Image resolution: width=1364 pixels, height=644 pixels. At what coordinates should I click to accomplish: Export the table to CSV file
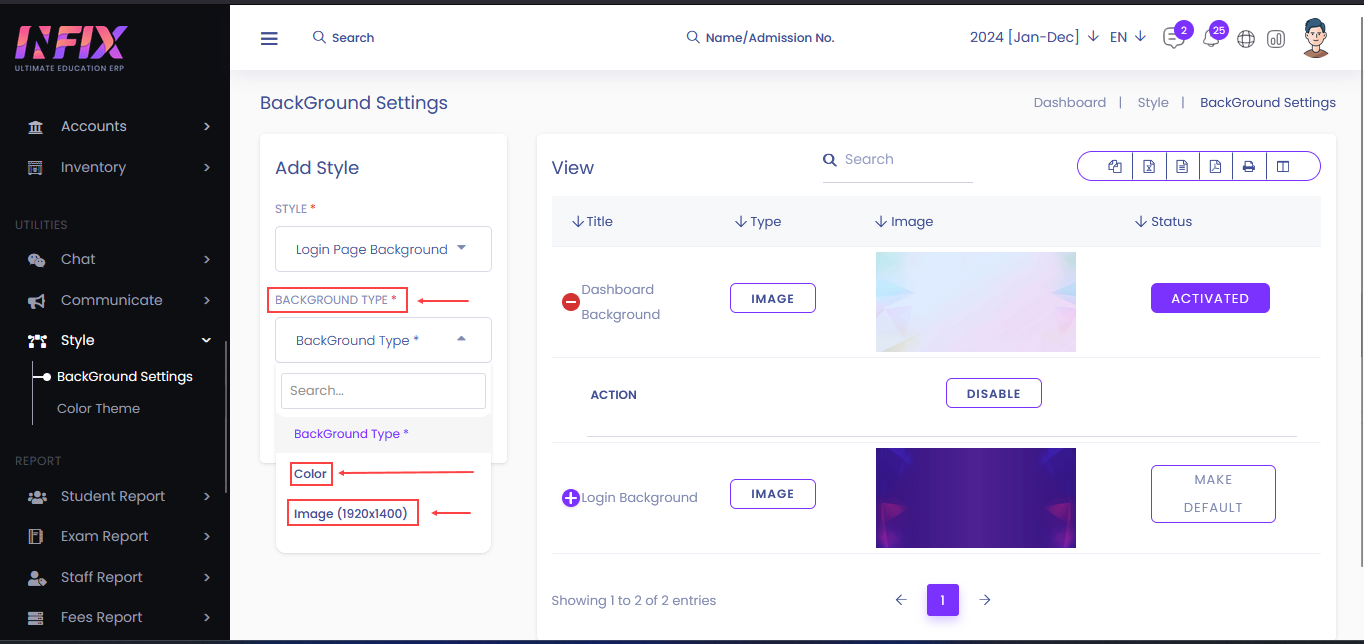(1182, 167)
